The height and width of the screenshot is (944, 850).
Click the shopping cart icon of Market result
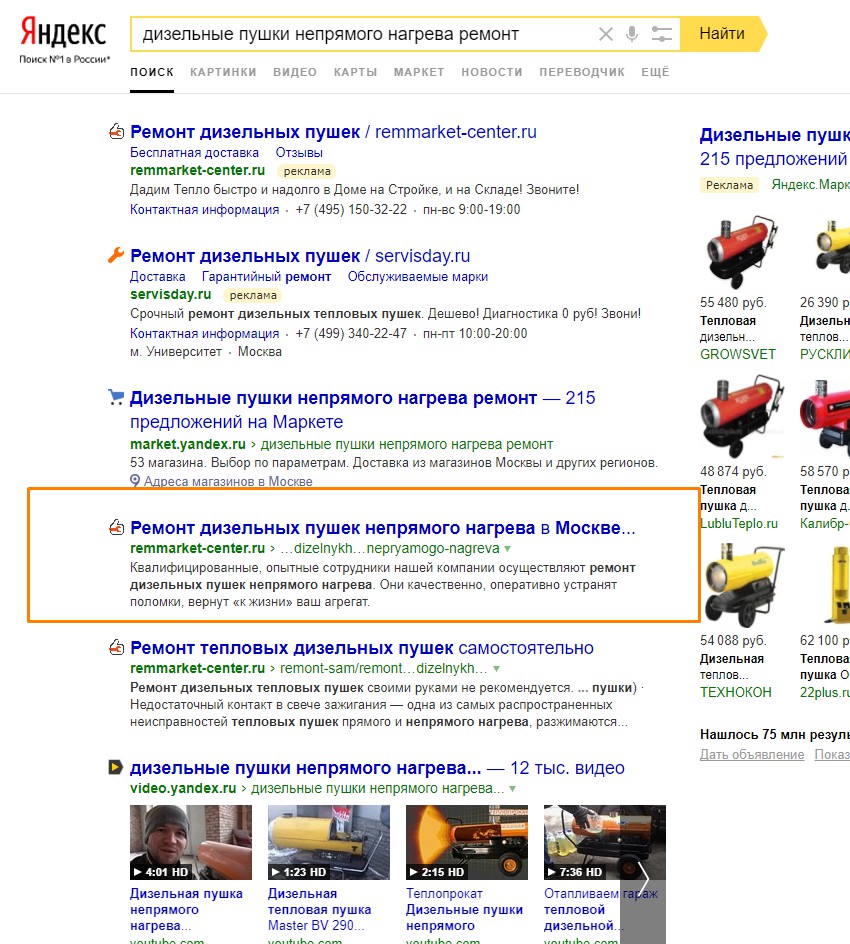click(116, 397)
